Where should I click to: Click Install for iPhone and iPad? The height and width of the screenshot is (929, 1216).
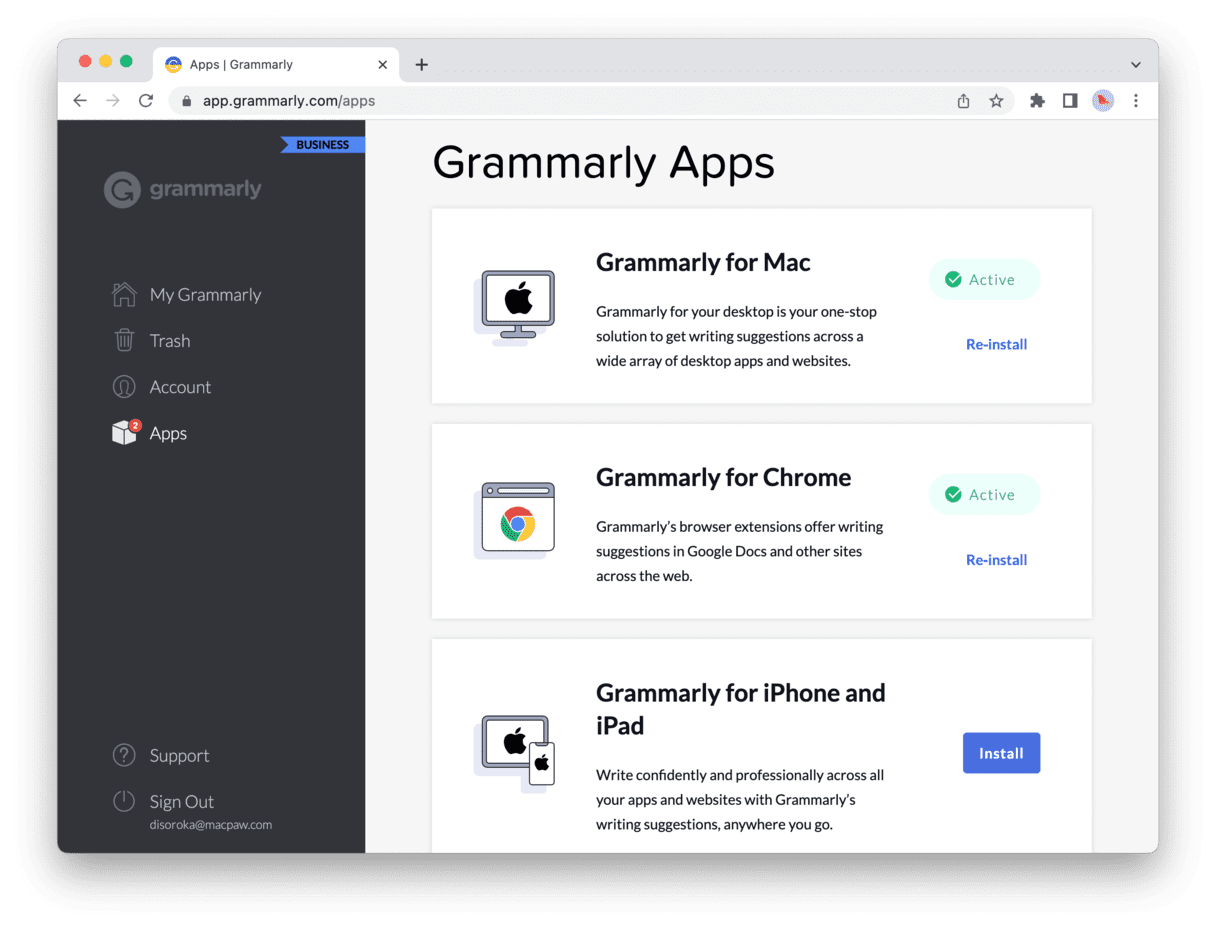tap(1001, 753)
